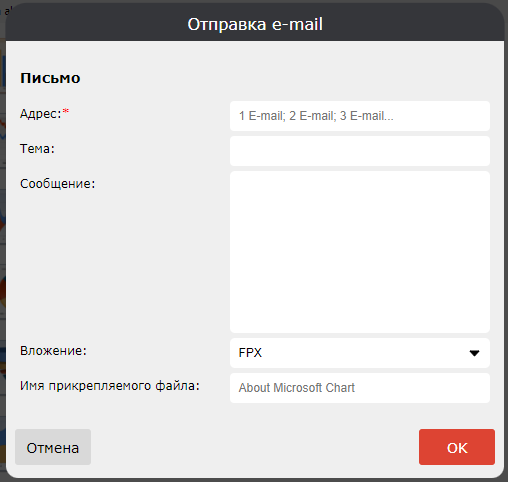Click the Письмо section heading

click(x=50, y=78)
